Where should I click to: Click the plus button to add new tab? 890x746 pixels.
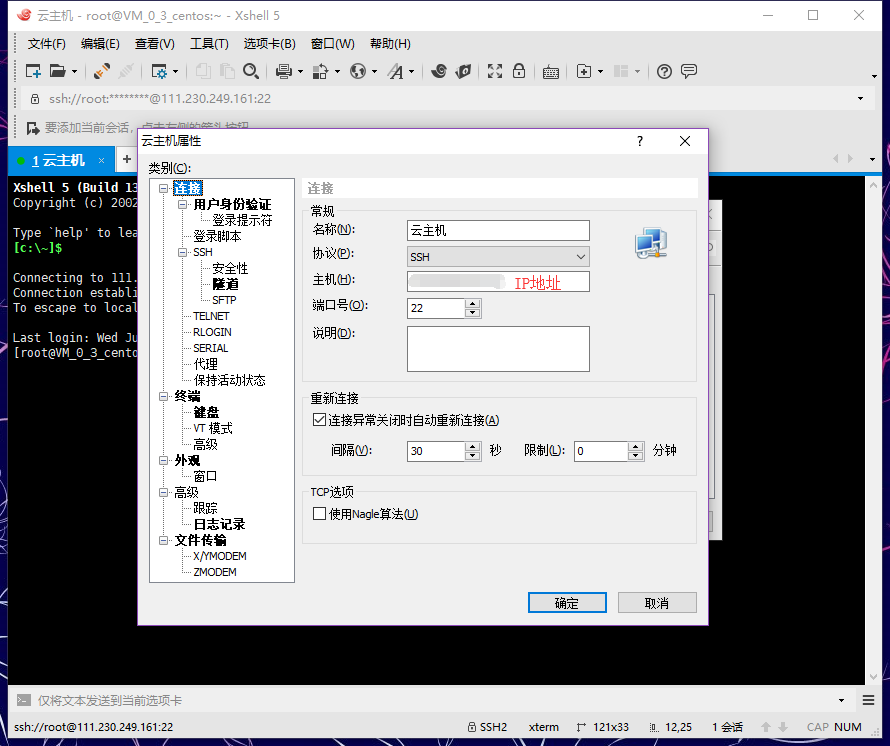coord(127,160)
